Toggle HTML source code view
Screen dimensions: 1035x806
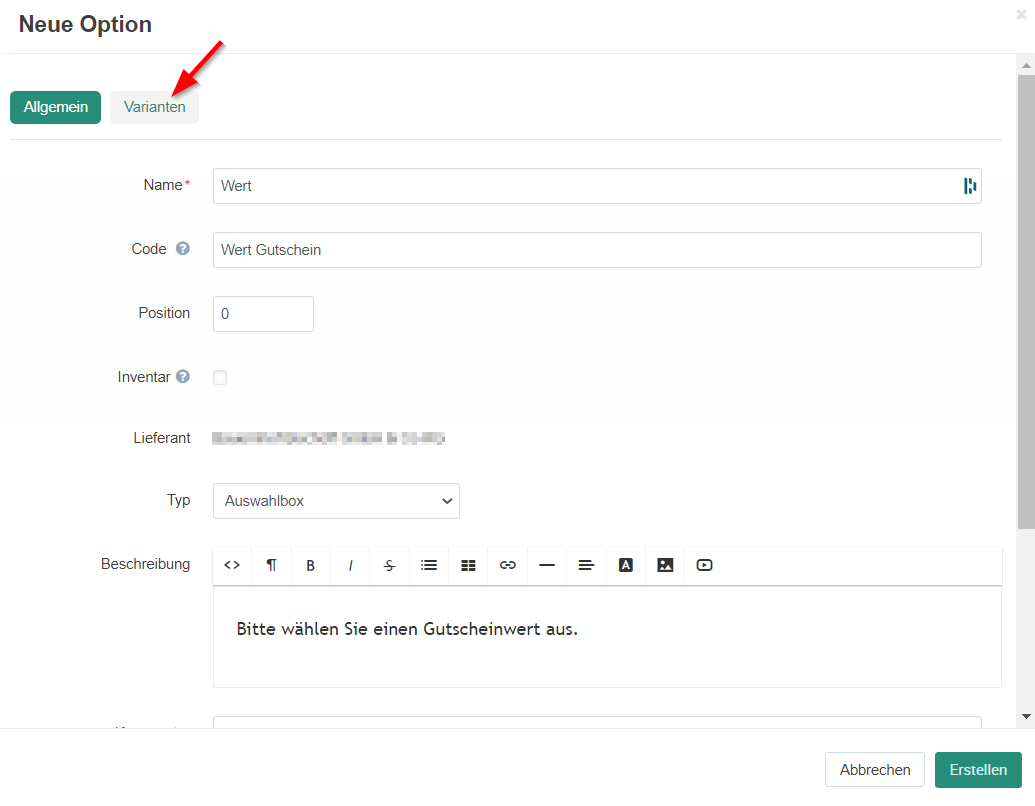click(x=232, y=565)
